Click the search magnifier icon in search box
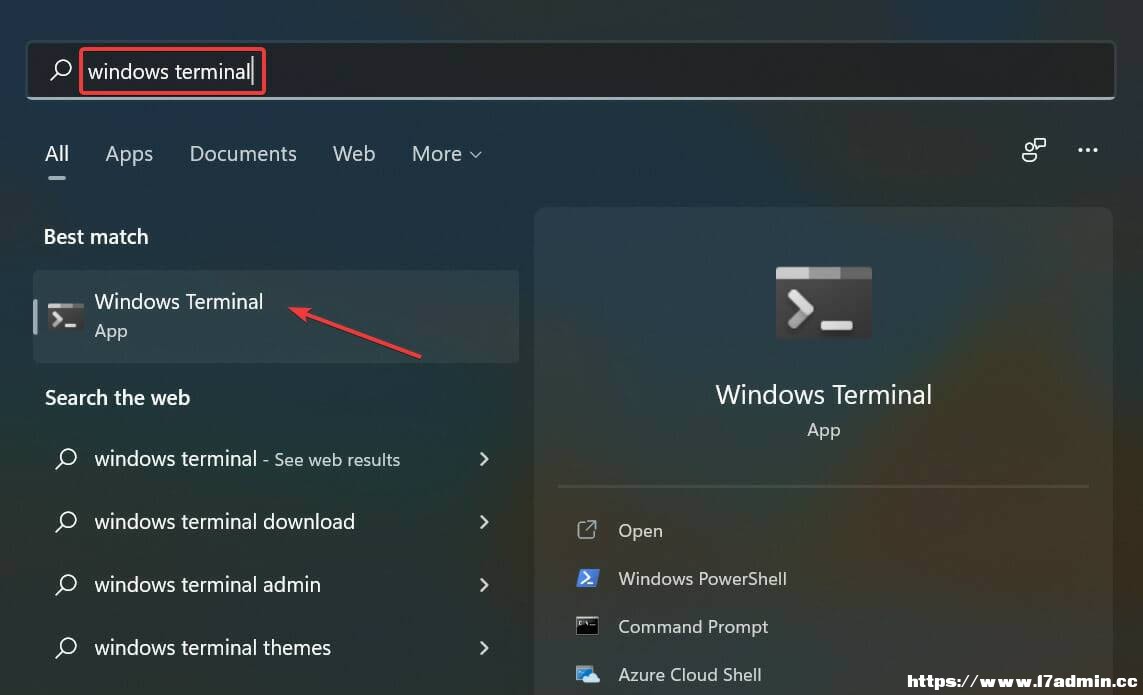 click(x=61, y=70)
